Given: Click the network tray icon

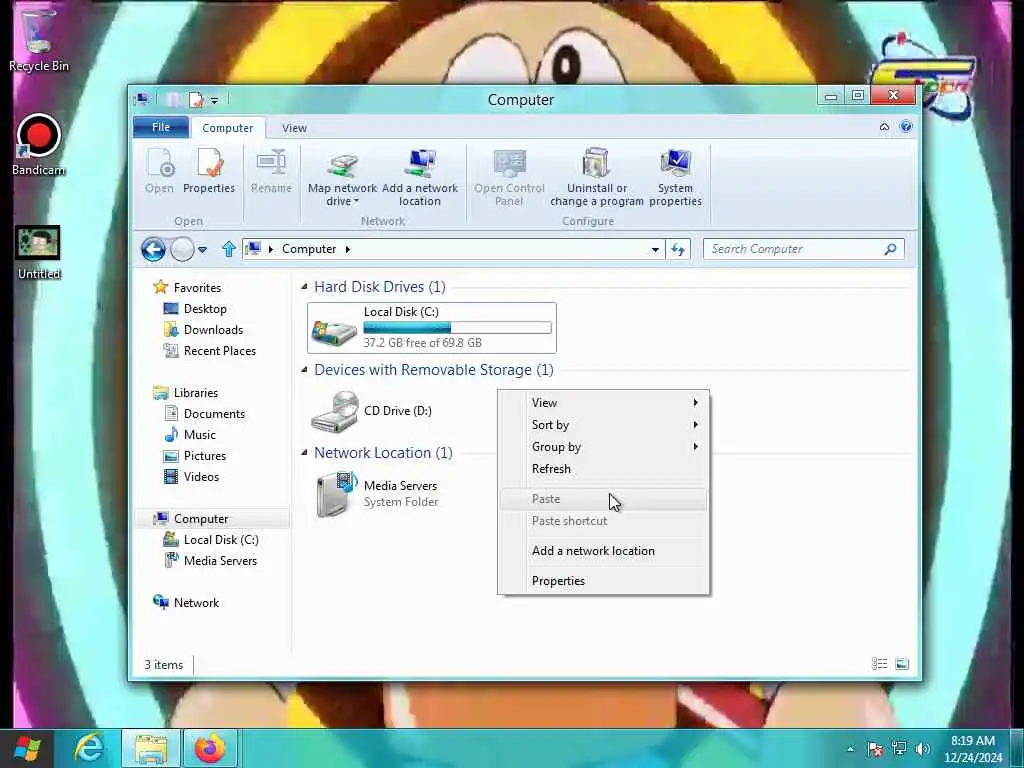Looking at the screenshot, I should pyautogui.click(x=899, y=748).
